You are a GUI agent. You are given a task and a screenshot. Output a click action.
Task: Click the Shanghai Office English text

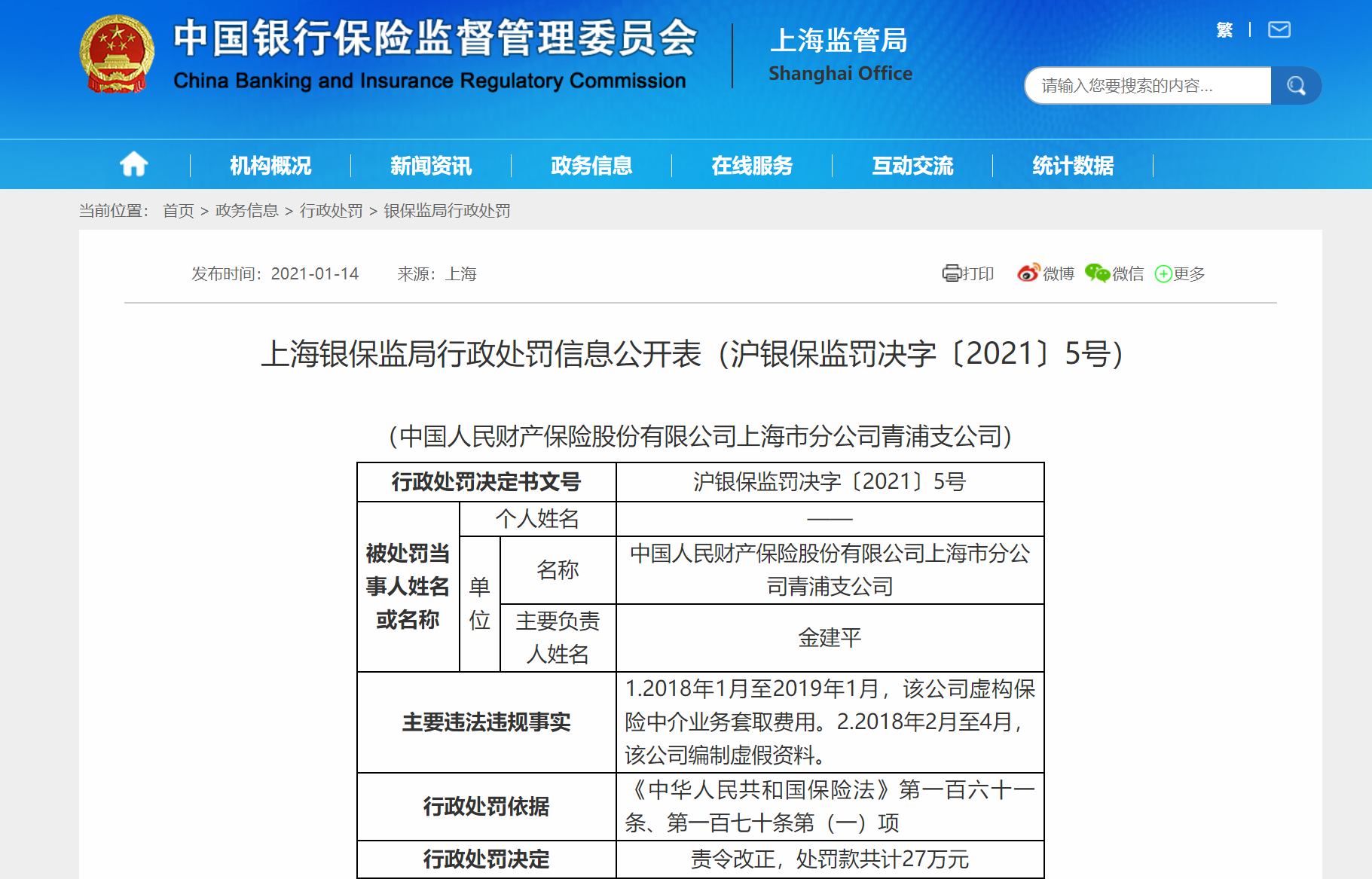point(840,73)
